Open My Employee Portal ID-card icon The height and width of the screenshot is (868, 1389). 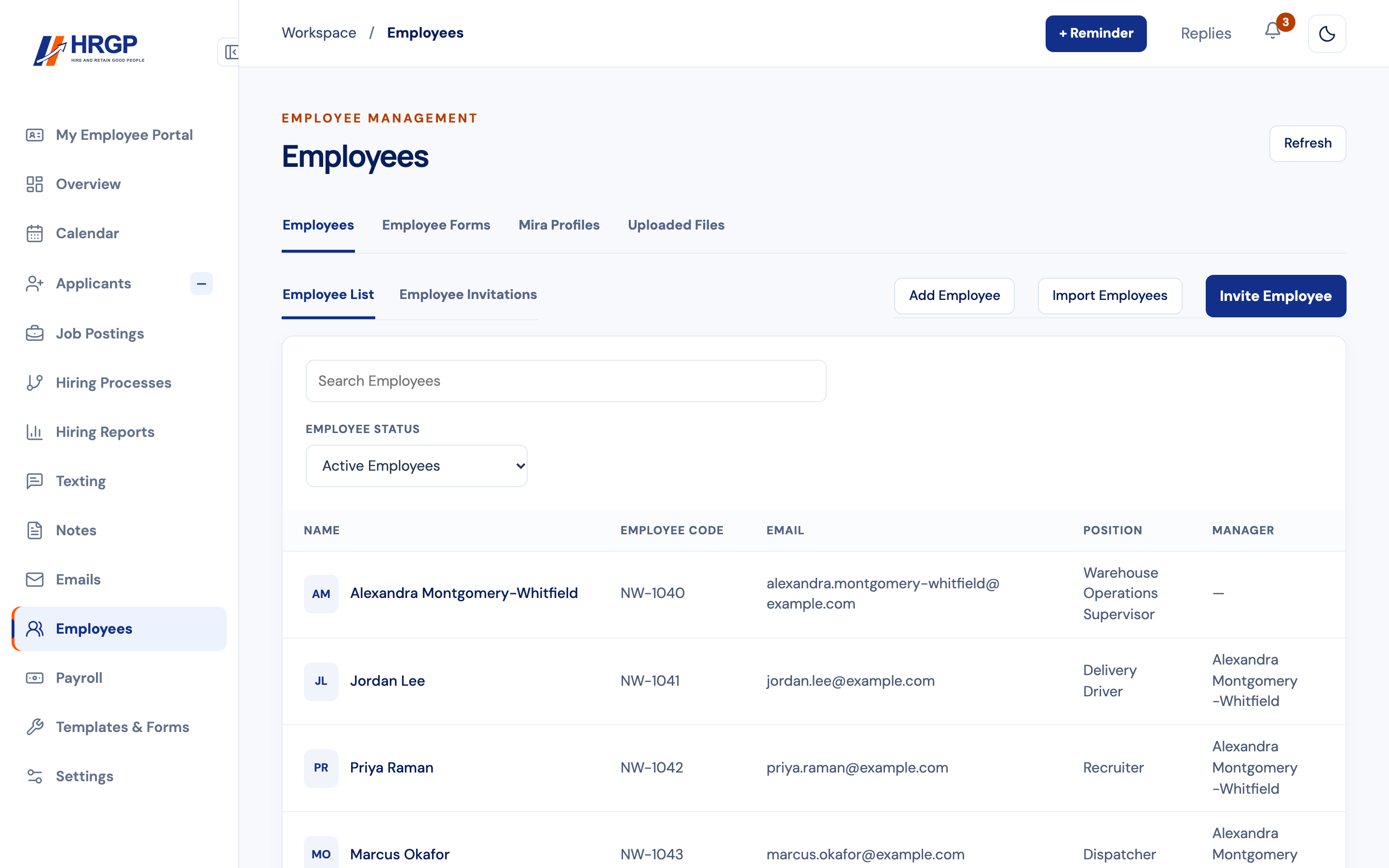point(34,135)
